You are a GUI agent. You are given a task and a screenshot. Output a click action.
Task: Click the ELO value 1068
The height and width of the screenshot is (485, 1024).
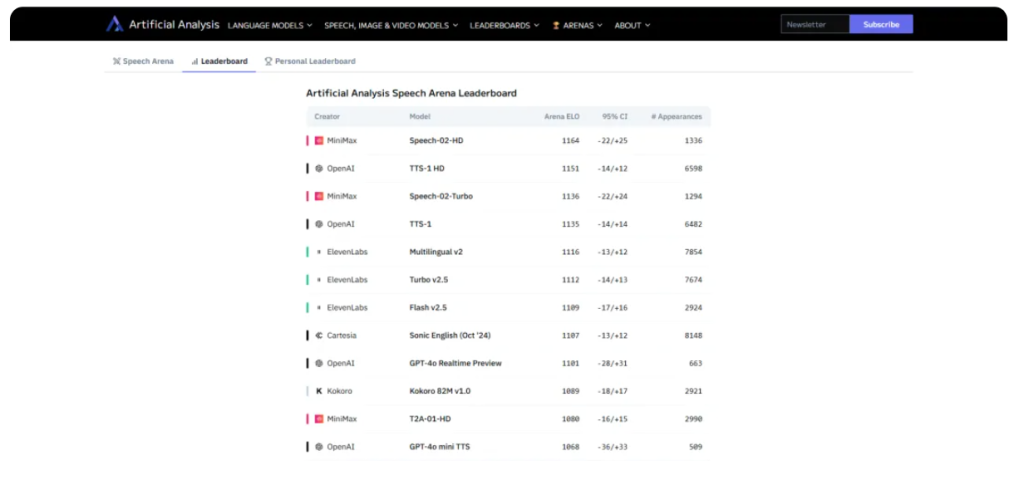(570, 447)
